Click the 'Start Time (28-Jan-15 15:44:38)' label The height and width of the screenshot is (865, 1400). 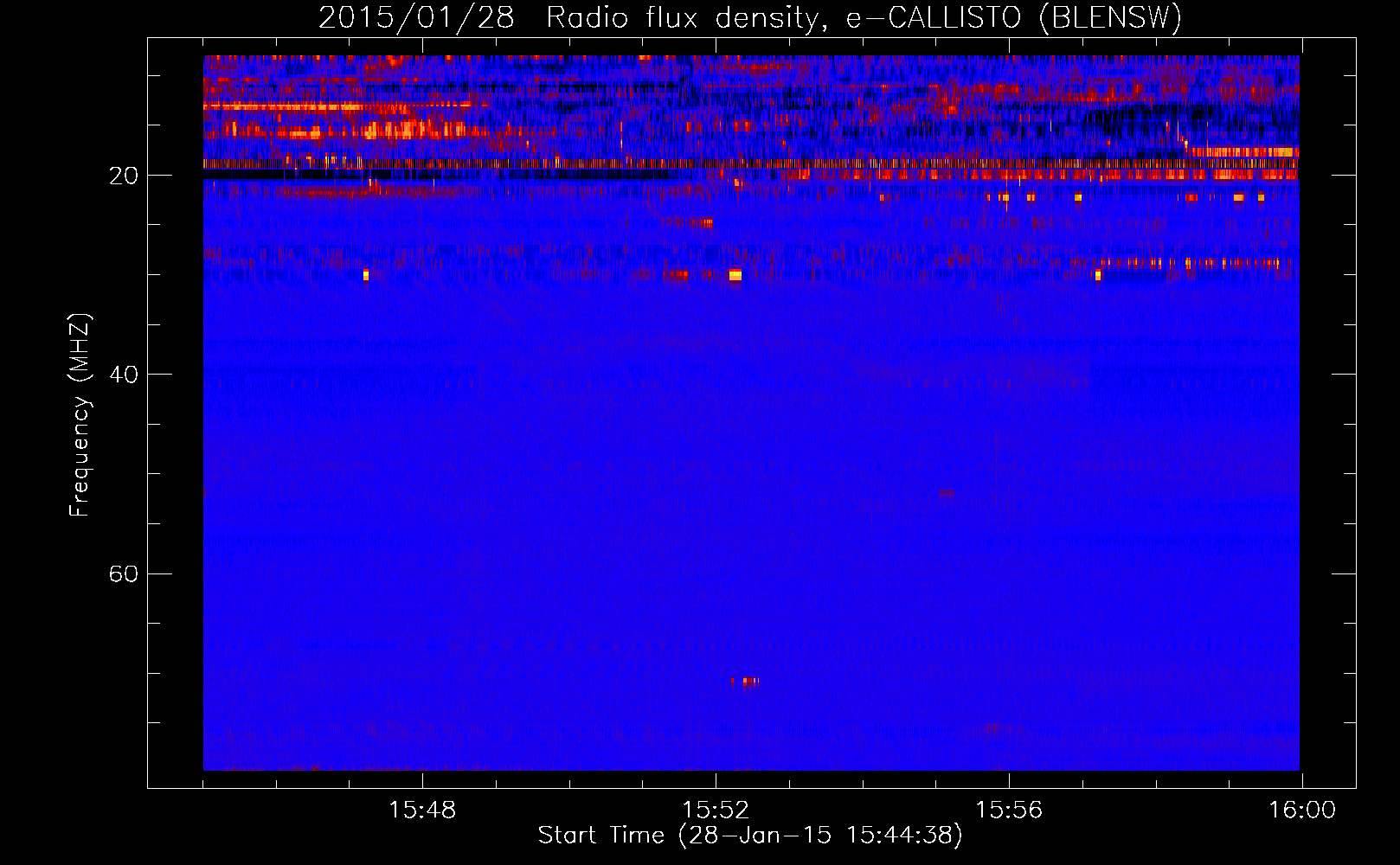[750, 836]
